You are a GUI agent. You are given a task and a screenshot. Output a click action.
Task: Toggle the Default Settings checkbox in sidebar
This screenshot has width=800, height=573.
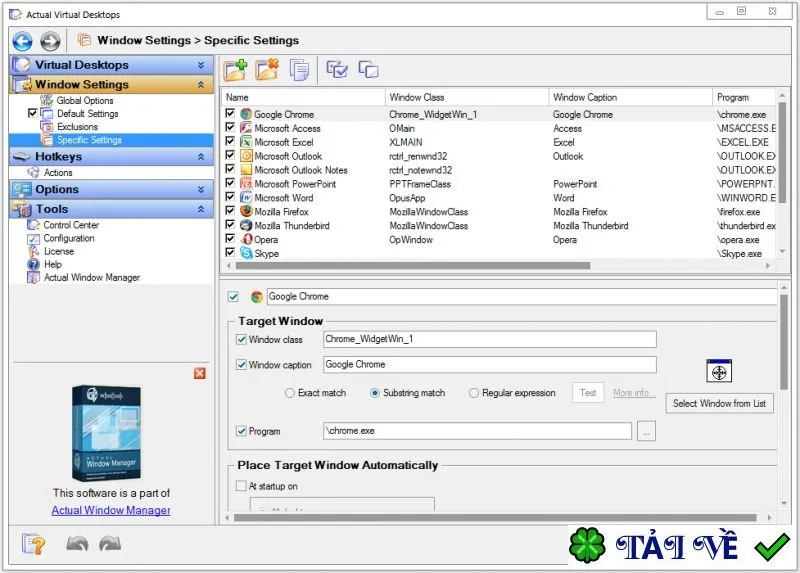click(33, 113)
